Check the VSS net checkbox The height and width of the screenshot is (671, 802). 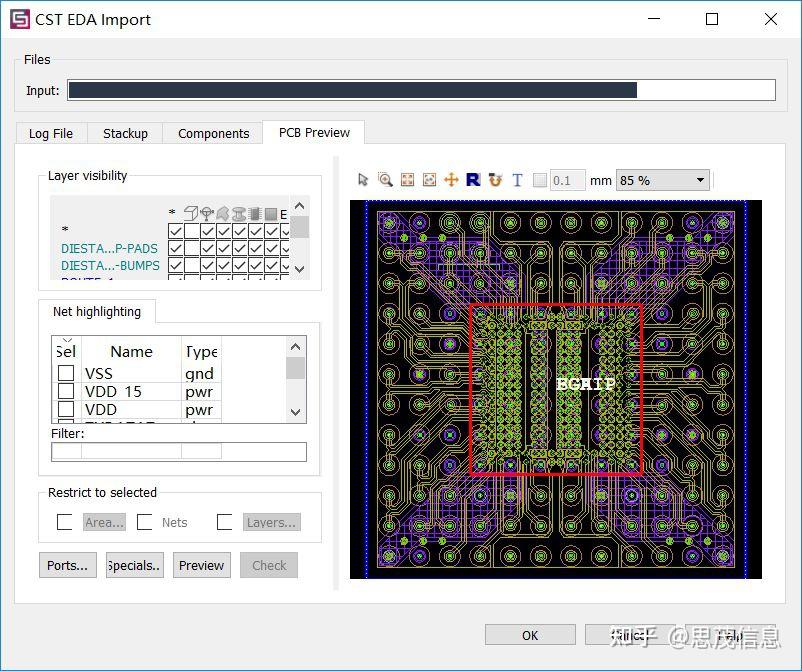click(66, 373)
